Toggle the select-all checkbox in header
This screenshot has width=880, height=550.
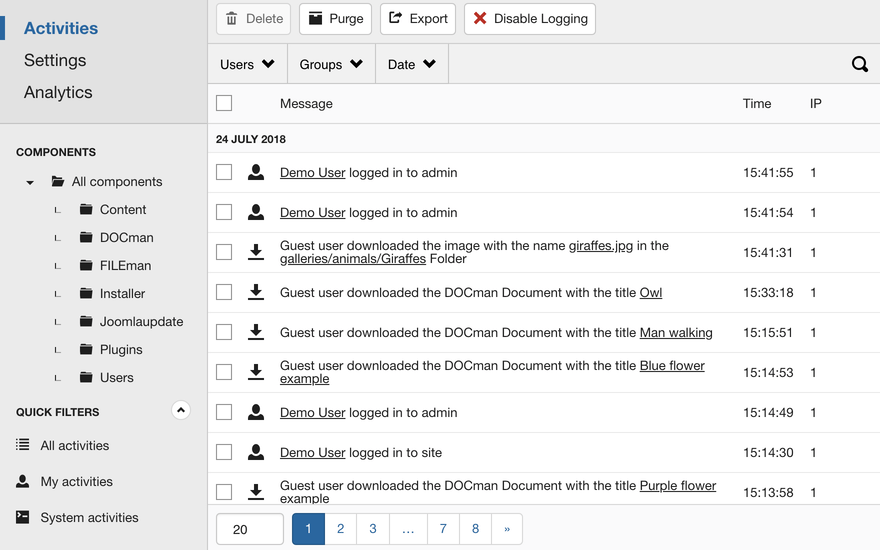click(x=224, y=103)
